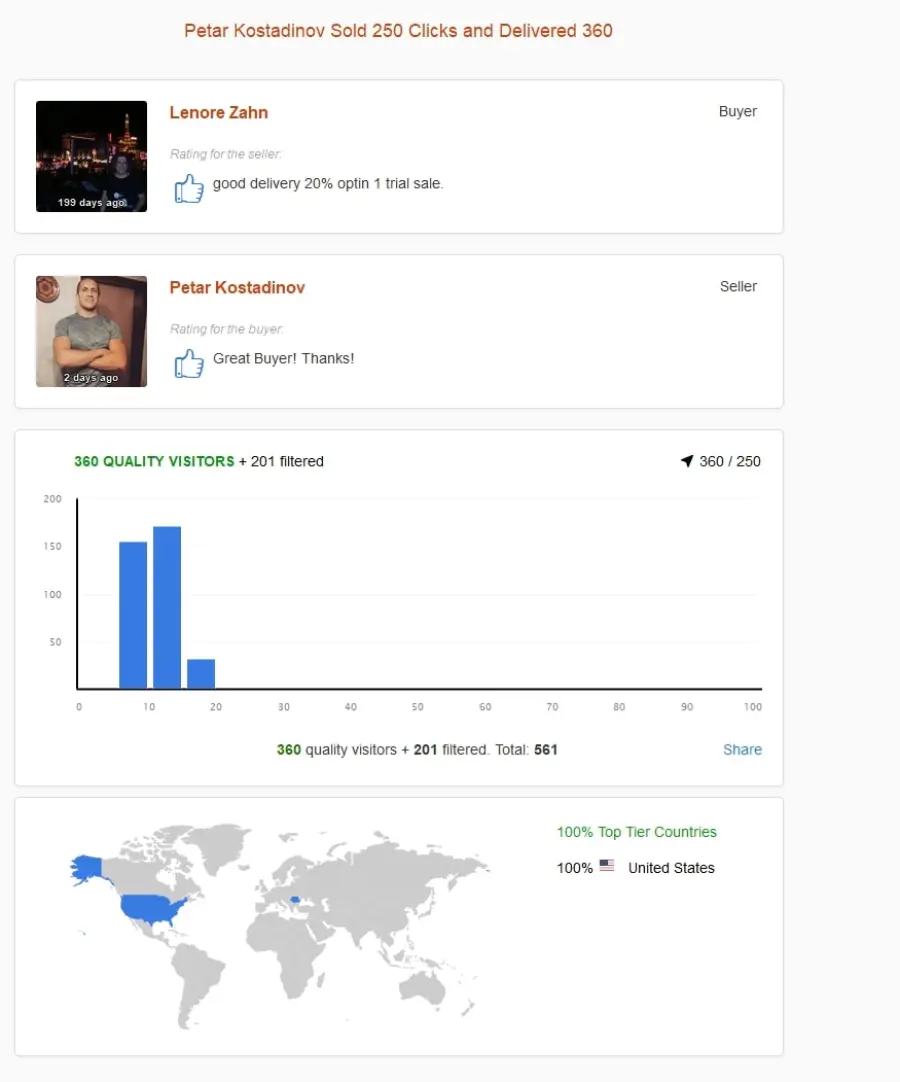The image size is (900, 1082).
Task: Click the 100% Top Tier Countries text
Action: pos(636,832)
